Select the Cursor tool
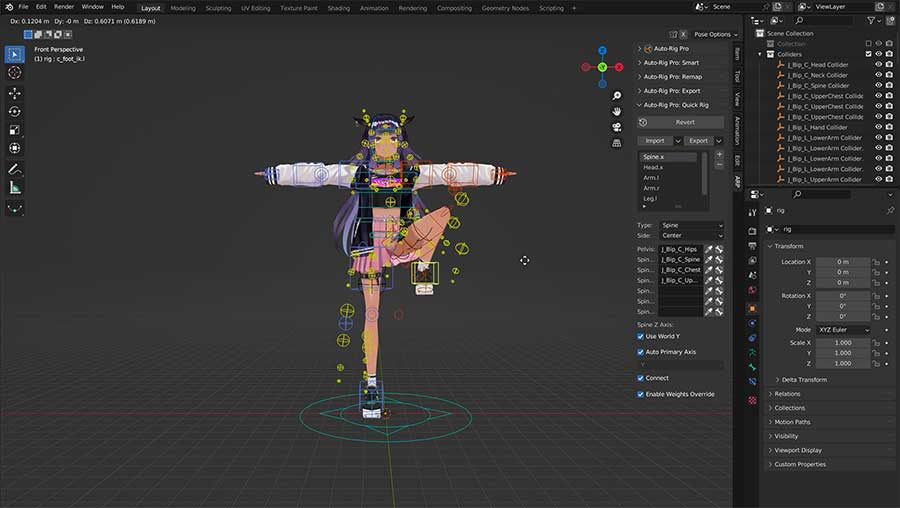The width and height of the screenshot is (900, 508). [15, 72]
